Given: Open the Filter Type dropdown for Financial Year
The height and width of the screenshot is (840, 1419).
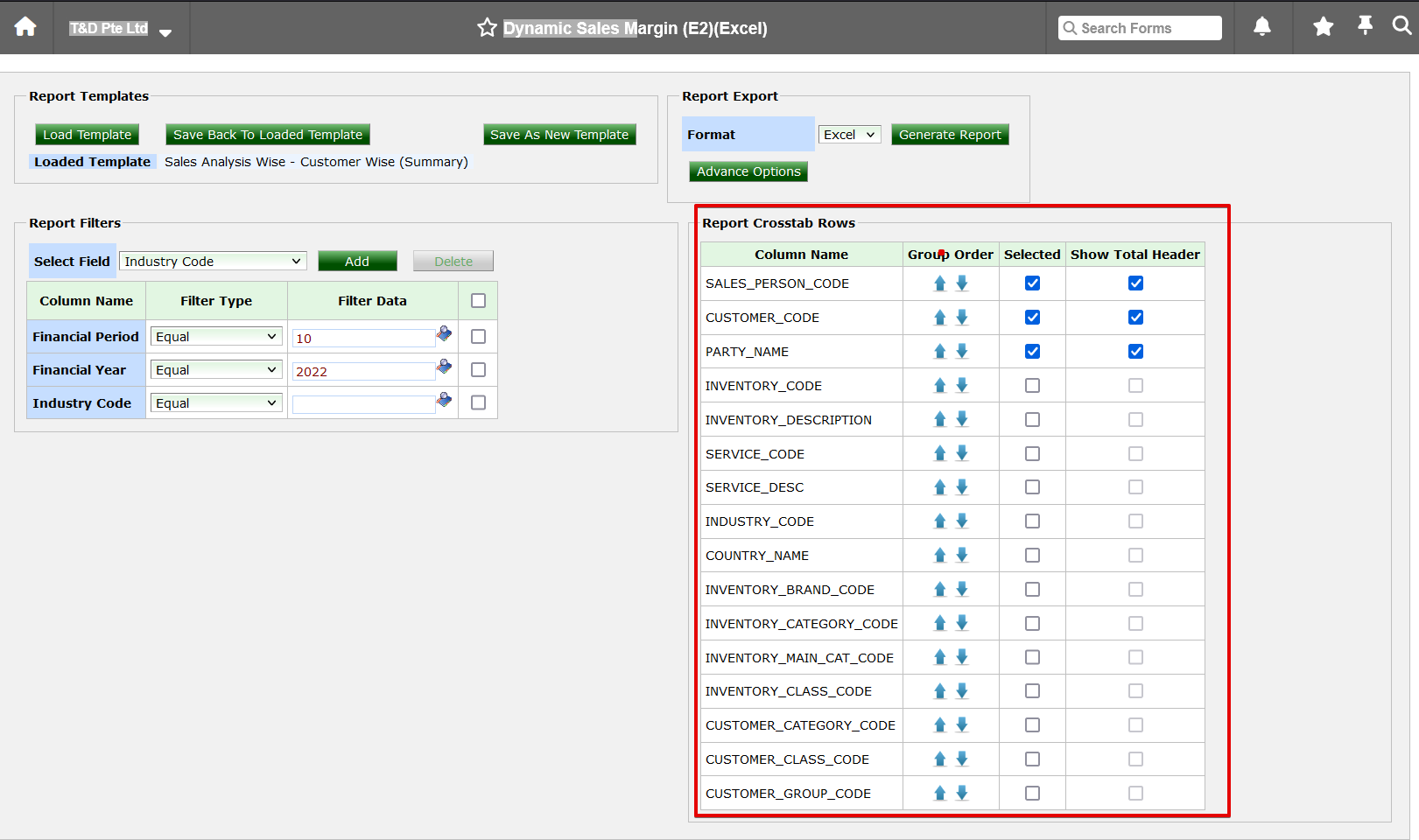Looking at the screenshot, I should [x=215, y=369].
